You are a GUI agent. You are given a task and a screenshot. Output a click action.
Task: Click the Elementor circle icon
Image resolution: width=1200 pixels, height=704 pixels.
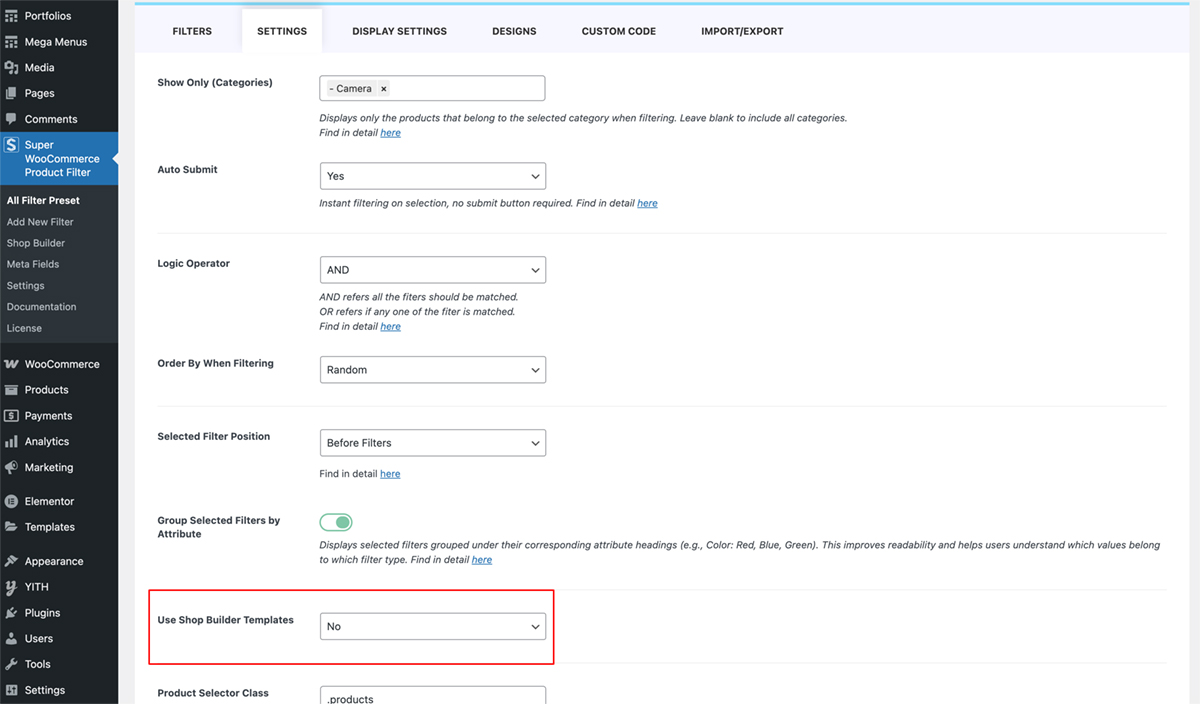[x=12, y=501]
